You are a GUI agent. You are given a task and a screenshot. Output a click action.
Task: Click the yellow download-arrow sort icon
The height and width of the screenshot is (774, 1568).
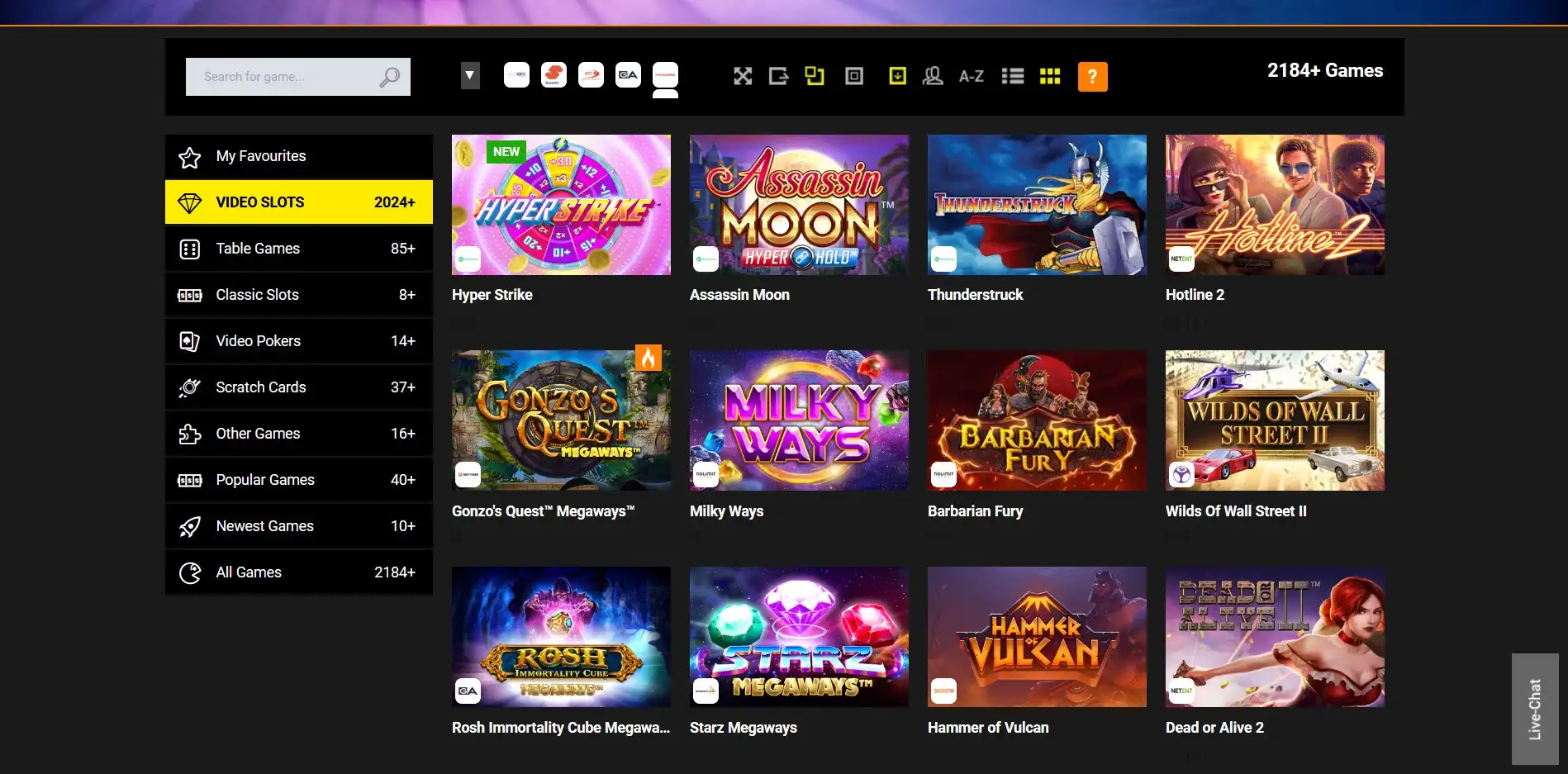(897, 77)
